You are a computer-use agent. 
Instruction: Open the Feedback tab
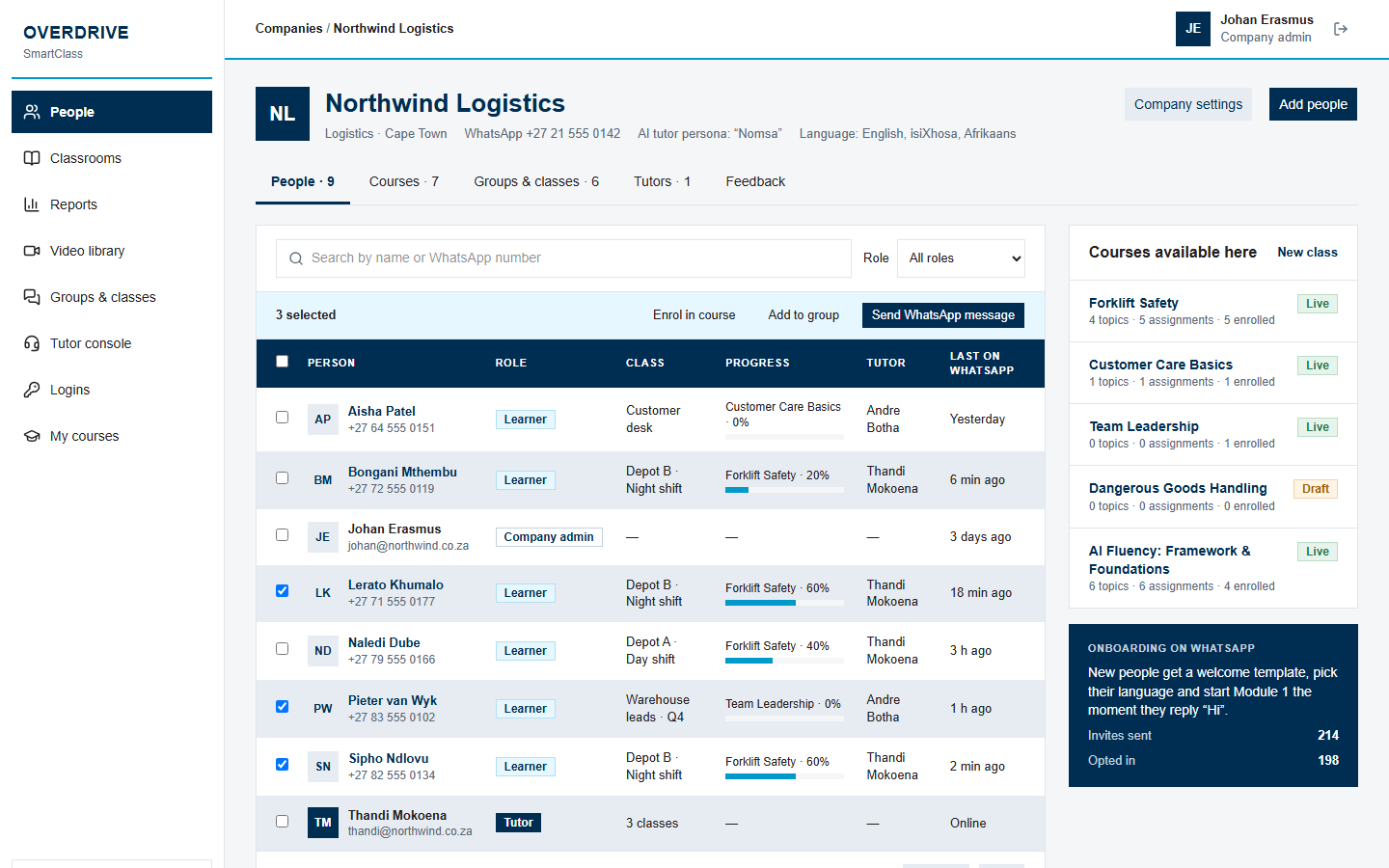tap(755, 181)
